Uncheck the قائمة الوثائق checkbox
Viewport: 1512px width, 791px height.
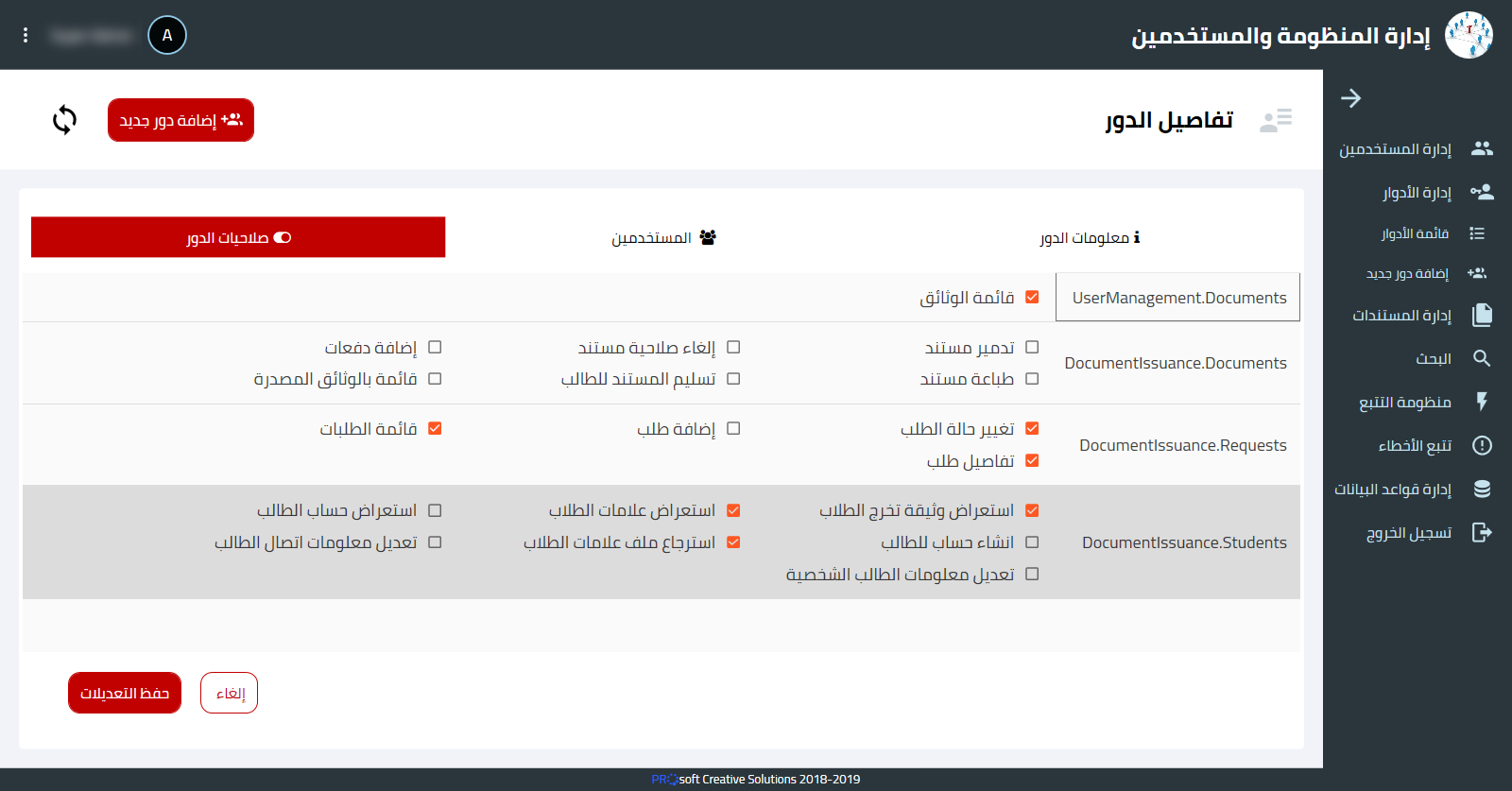point(1032,297)
